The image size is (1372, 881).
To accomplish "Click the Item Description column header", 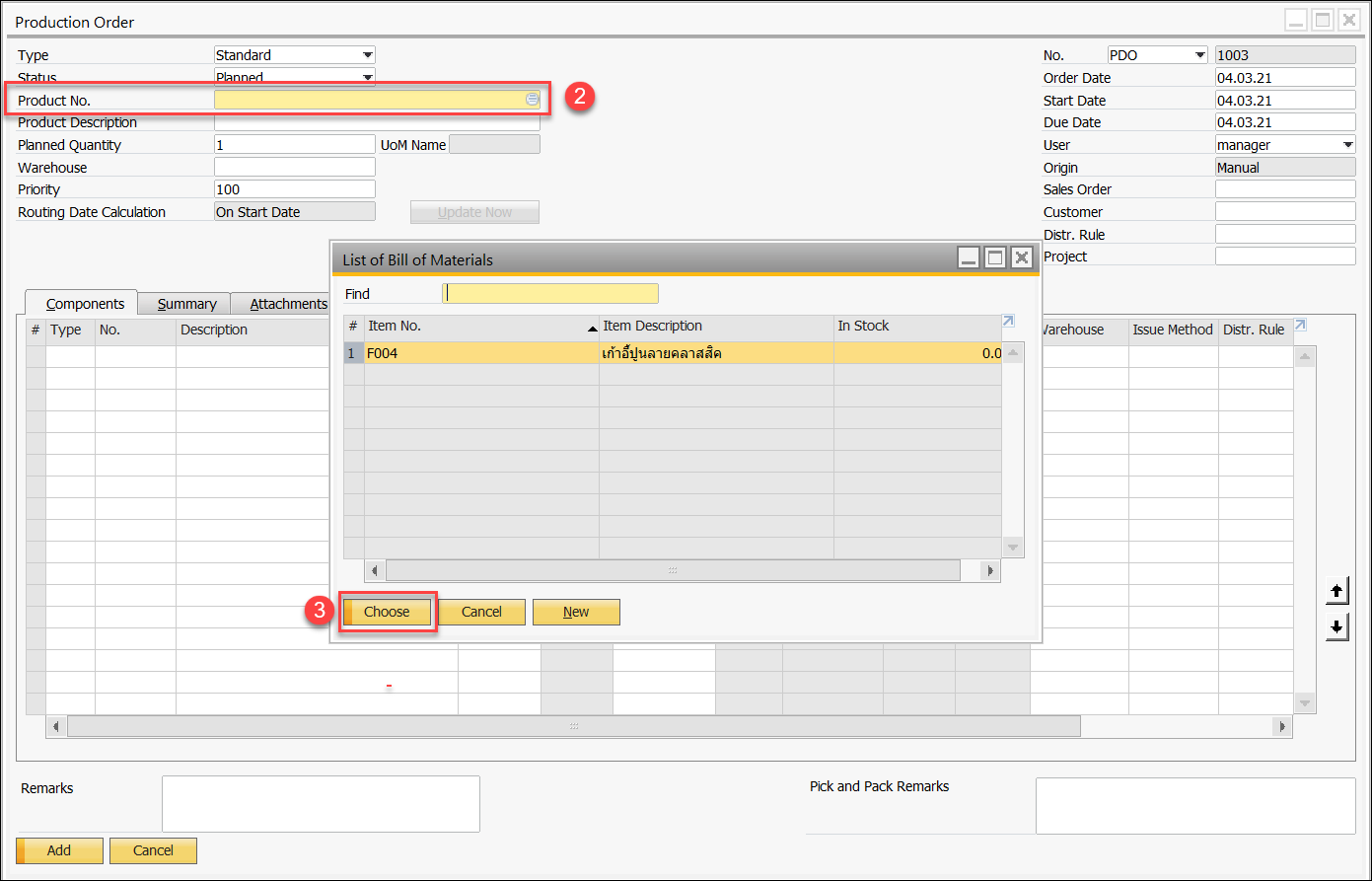I will 716,326.
